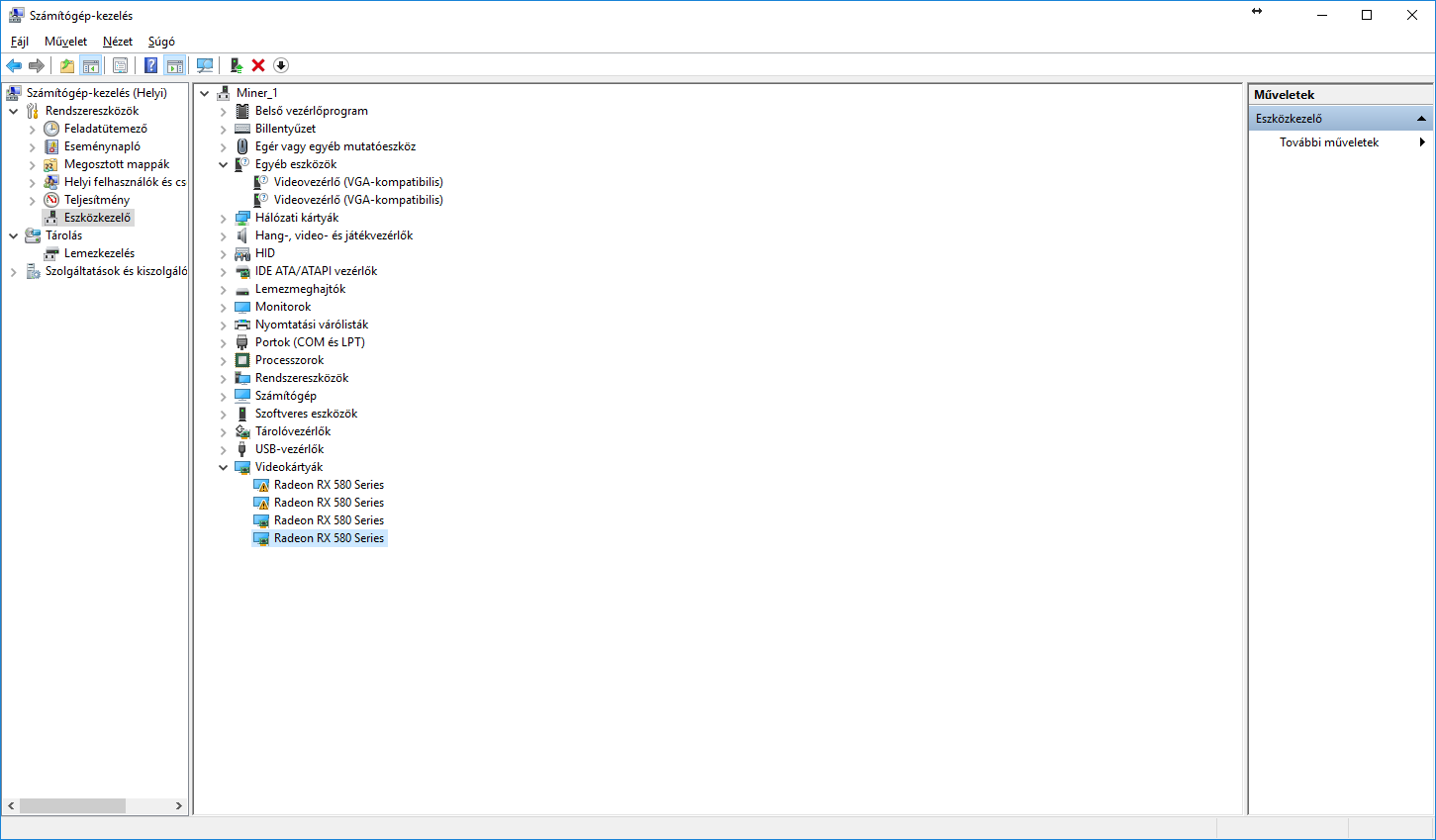
Task: Expand További műveletek submenu arrow
Action: (1422, 142)
